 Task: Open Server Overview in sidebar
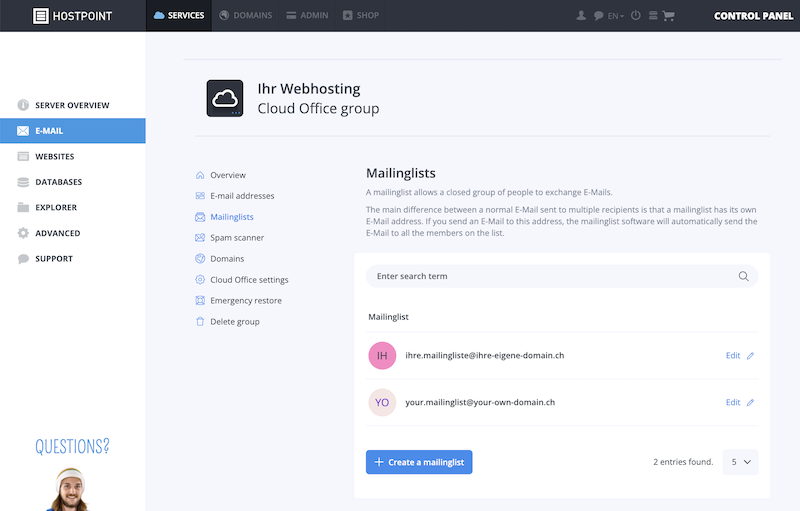point(72,105)
